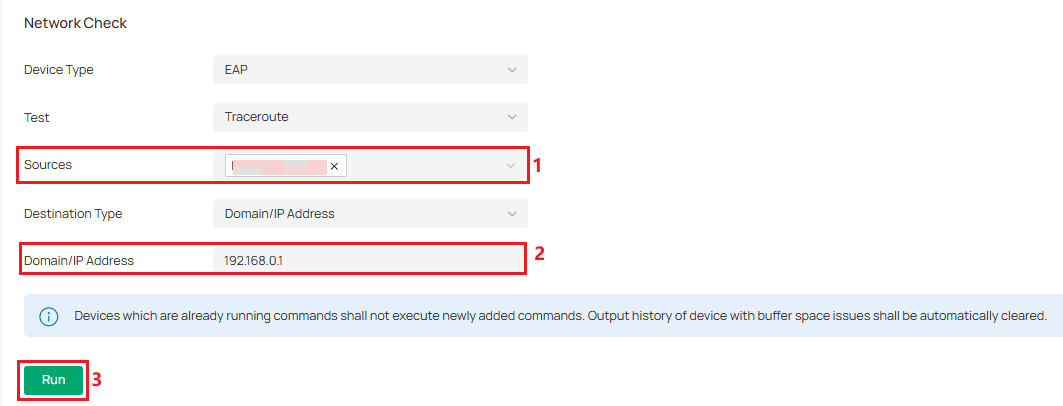Click the Domain/IP Address field label
1063x406 pixels.
pos(79,261)
